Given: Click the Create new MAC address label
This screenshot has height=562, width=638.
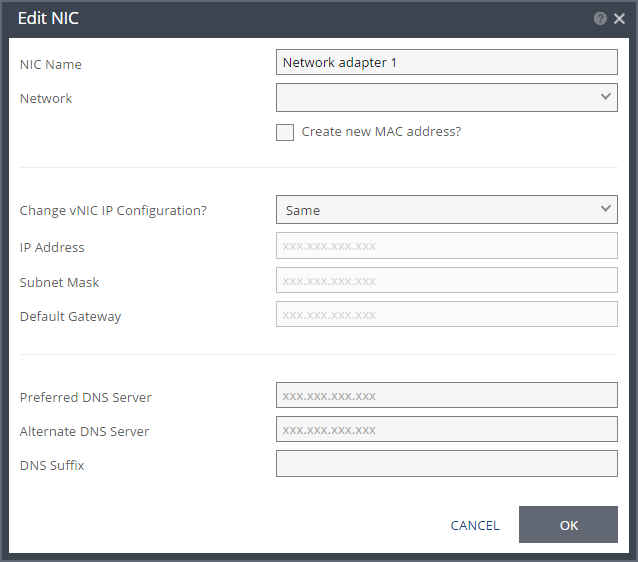Looking at the screenshot, I should [381, 131].
